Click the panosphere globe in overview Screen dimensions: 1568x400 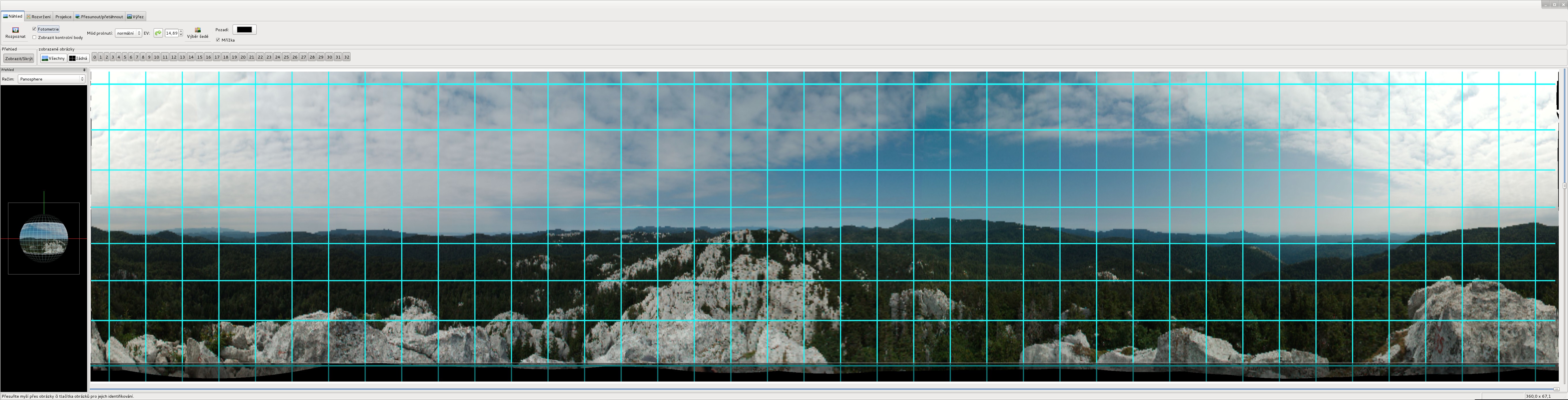44,238
